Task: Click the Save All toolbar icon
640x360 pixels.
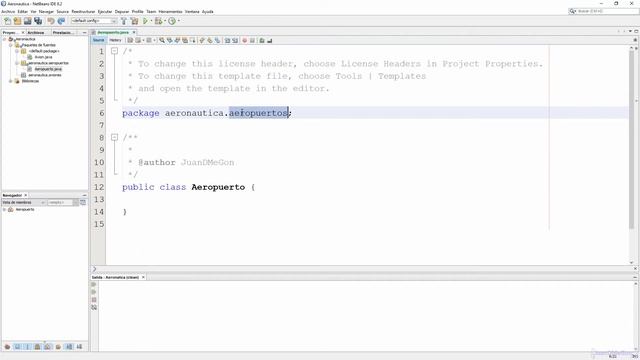Action: (38, 21)
